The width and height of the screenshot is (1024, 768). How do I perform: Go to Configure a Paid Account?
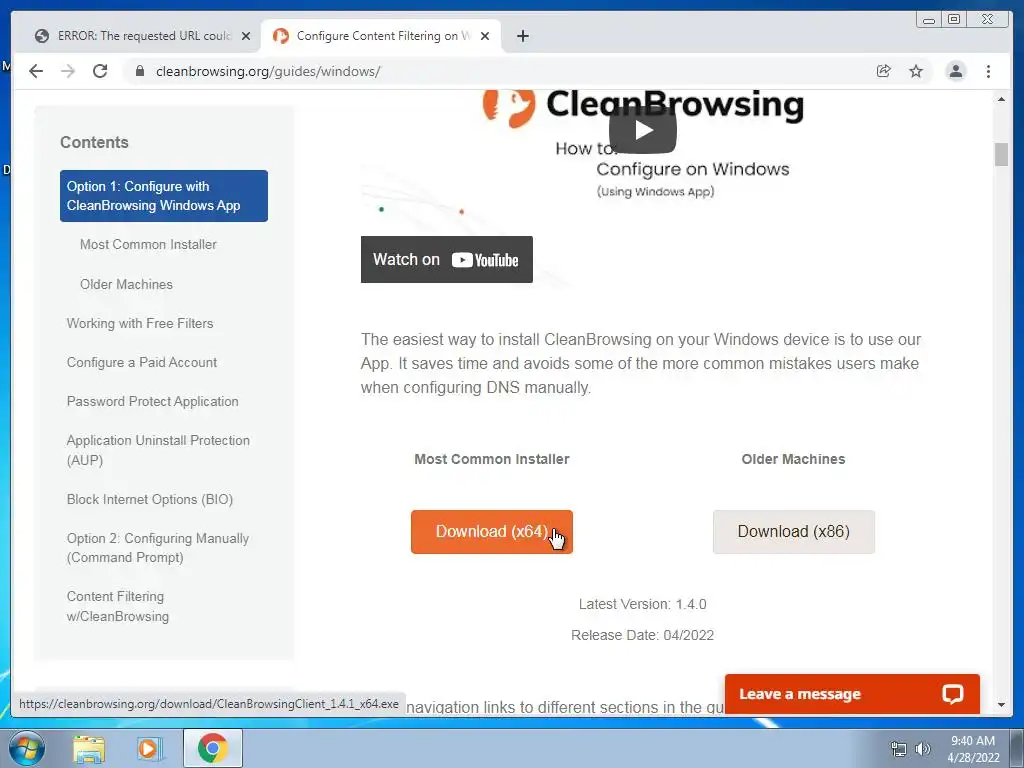pyautogui.click(x=142, y=362)
